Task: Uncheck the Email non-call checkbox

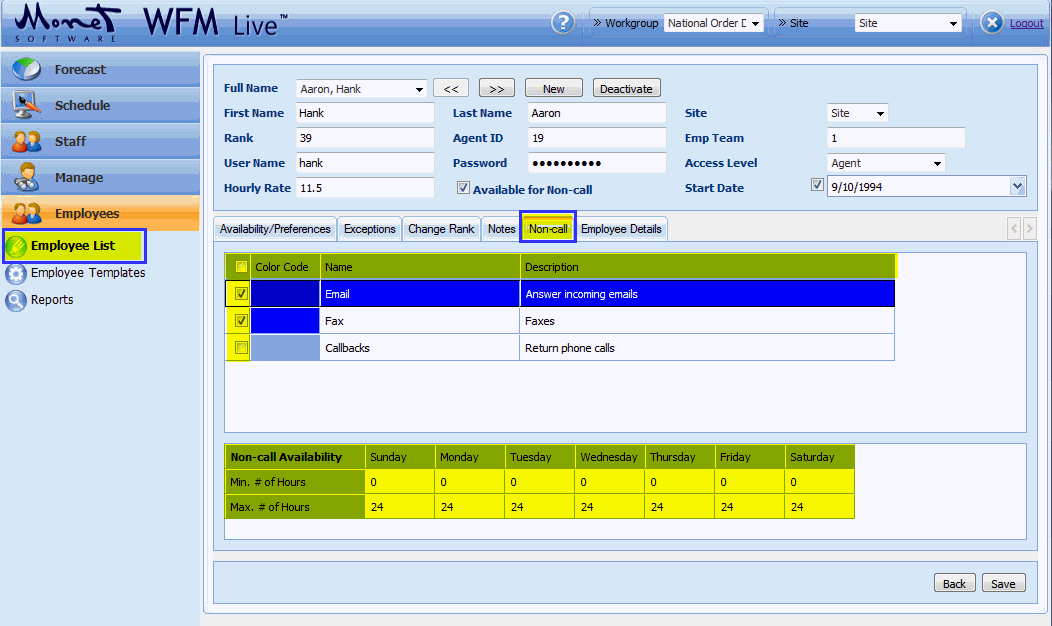Action: [241, 294]
